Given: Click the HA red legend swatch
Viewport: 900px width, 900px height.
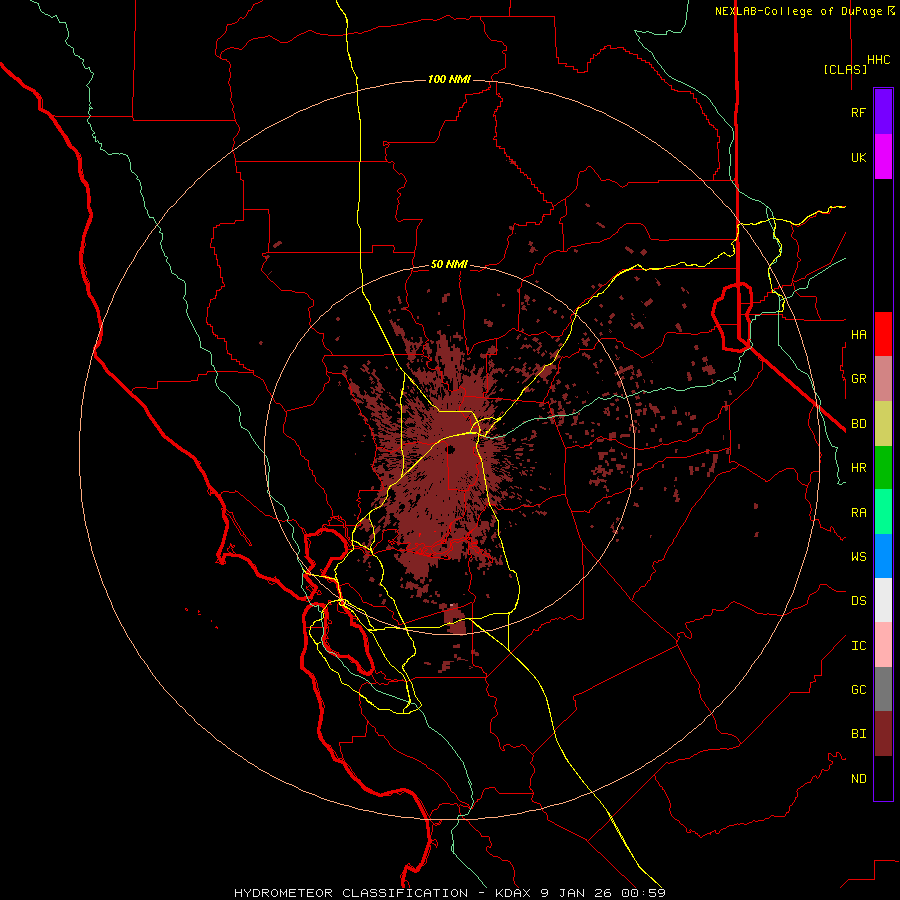Looking at the screenshot, I should point(883,334).
